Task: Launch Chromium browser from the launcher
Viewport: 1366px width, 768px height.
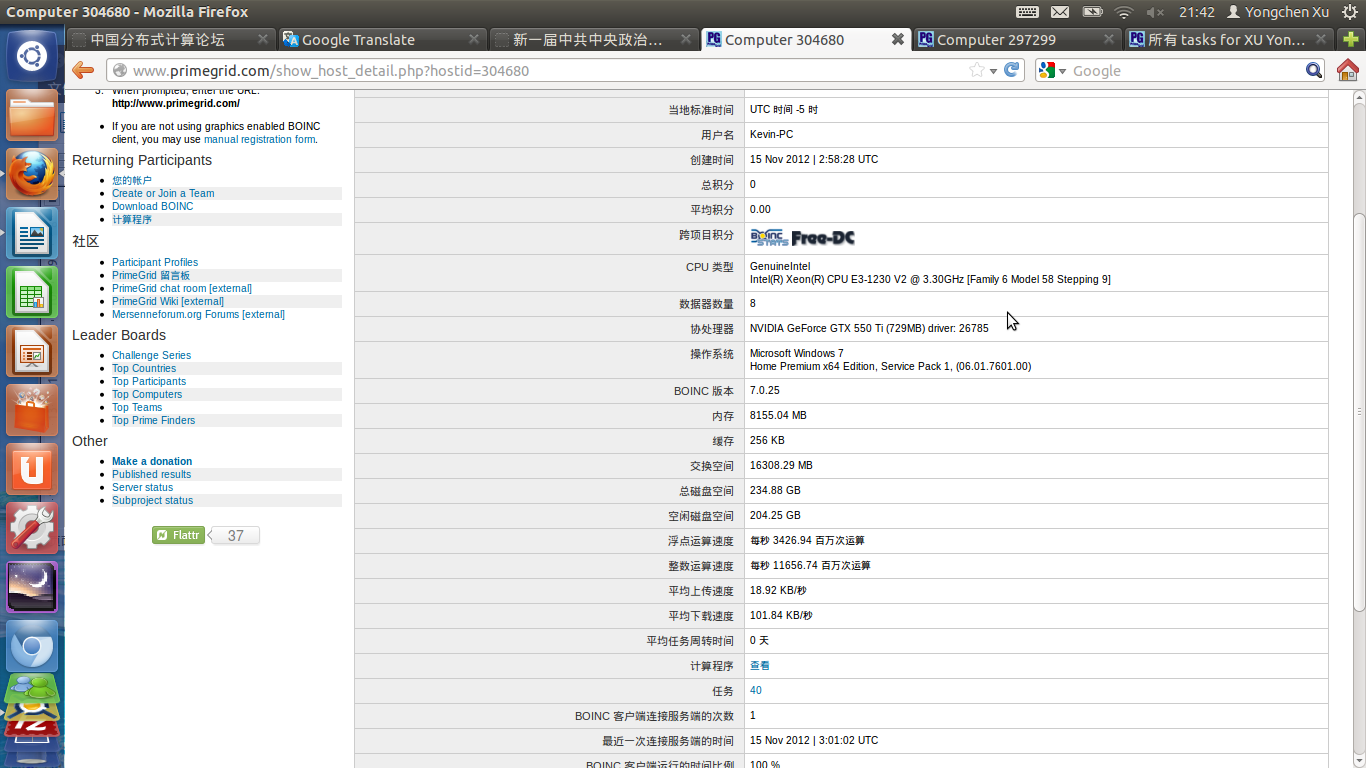Action: (x=32, y=647)
